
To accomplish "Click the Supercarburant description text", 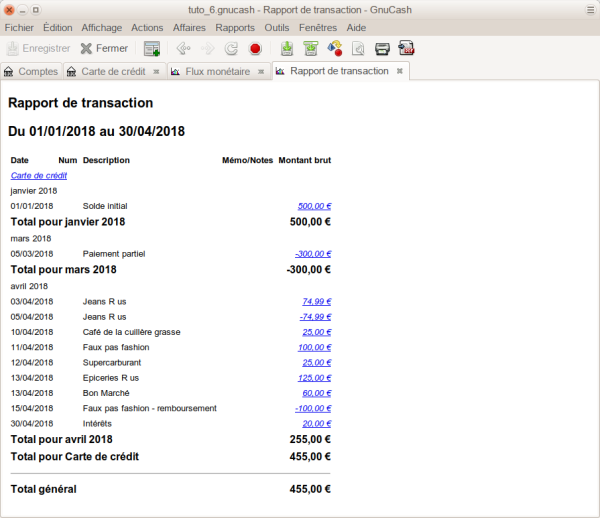I will tap(112, 363).
